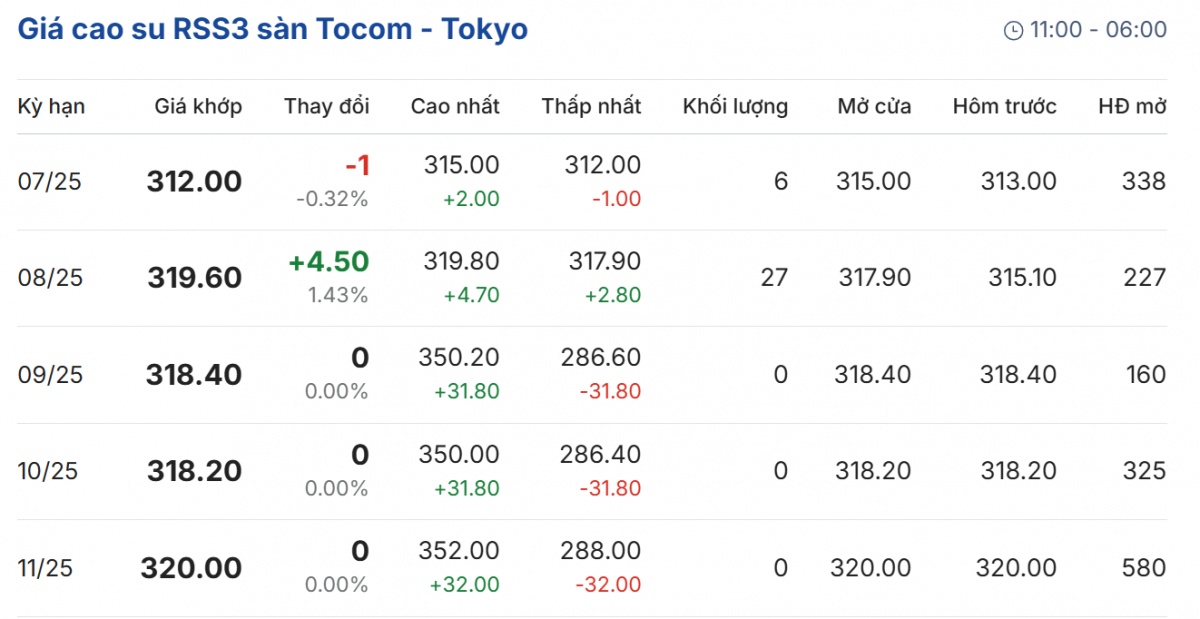Click the Khối lượng column header
The height and width of the screenshot is (619, 1200).
coord(735,106)
